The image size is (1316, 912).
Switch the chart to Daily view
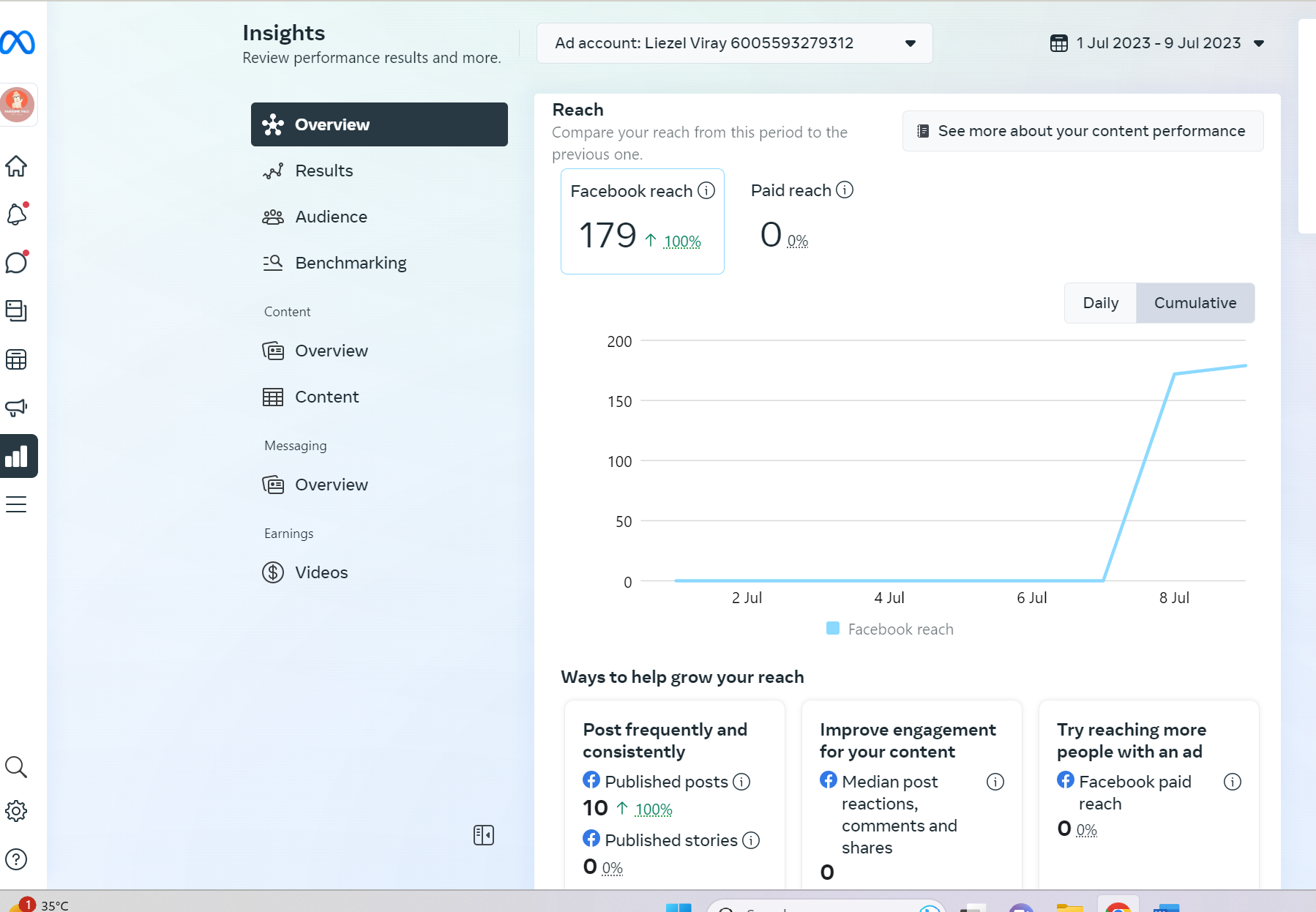pos(1101,303)
